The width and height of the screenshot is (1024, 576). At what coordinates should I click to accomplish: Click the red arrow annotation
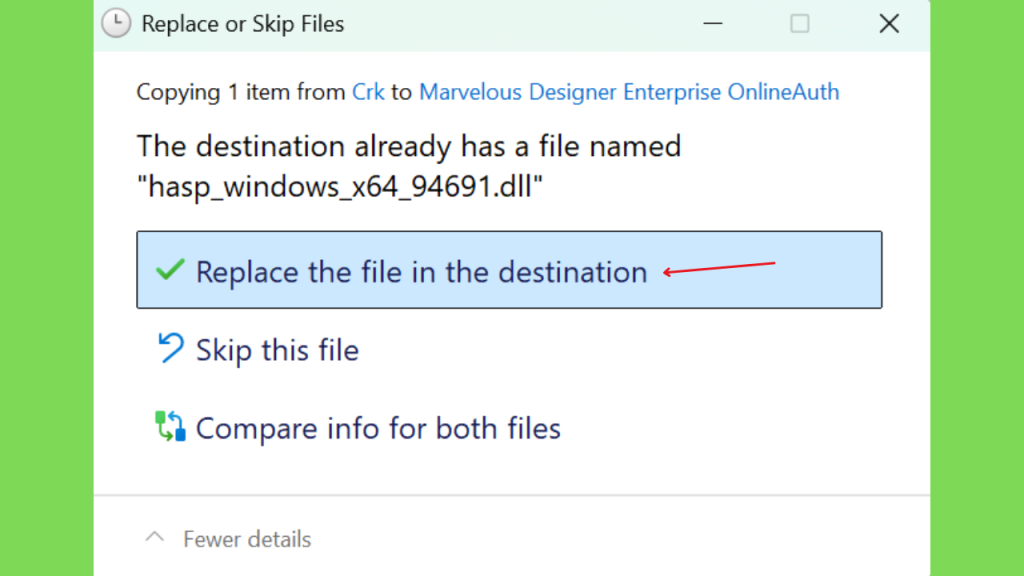(x=719, y=268)
